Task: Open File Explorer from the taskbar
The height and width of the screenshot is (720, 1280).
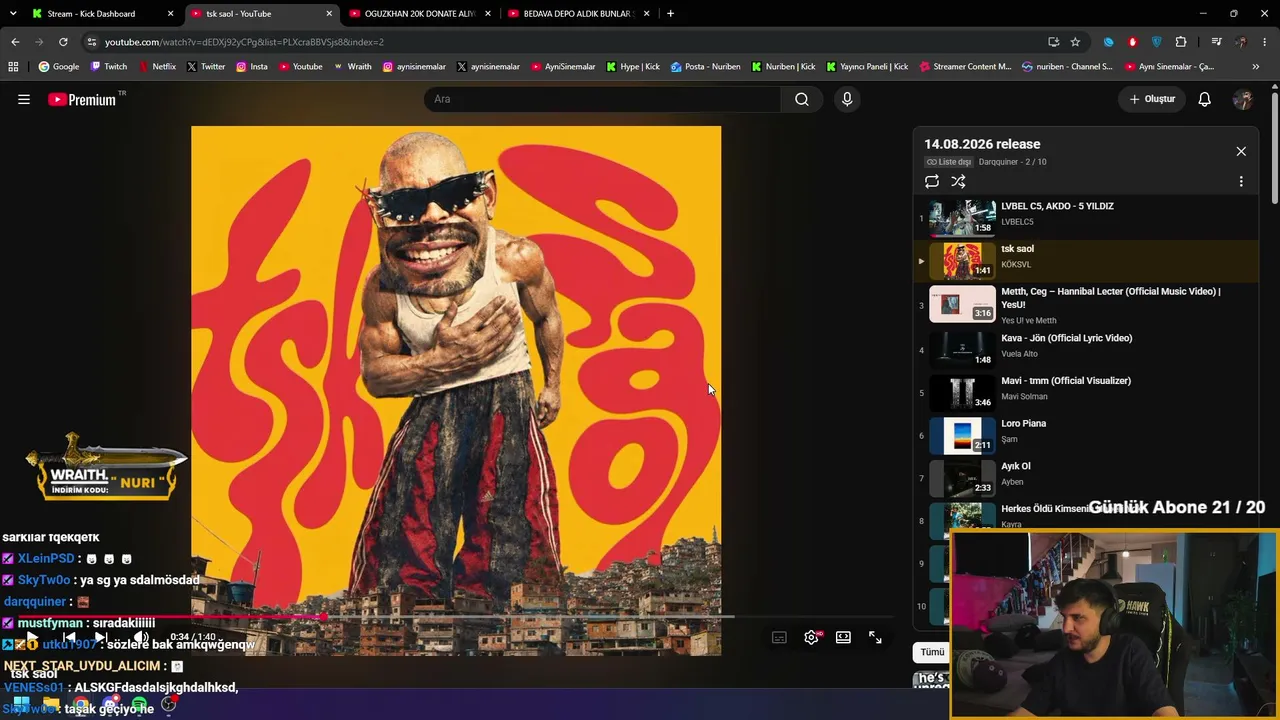Action: (51, 704)
